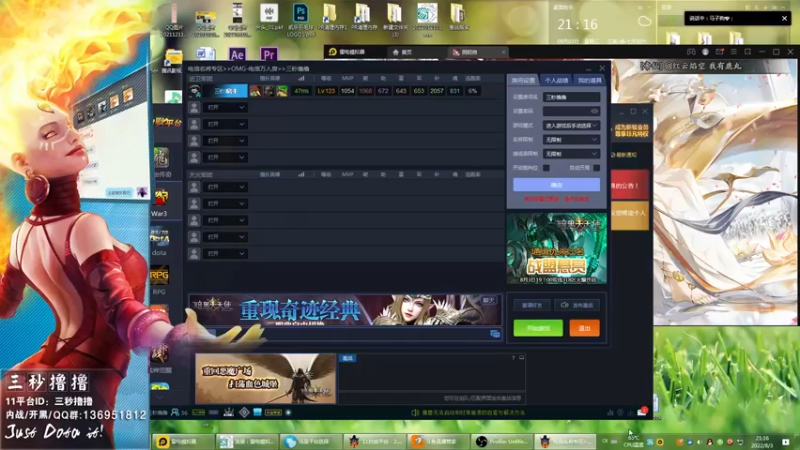
Task: Click the room name input field
Action: coord(571,97)
